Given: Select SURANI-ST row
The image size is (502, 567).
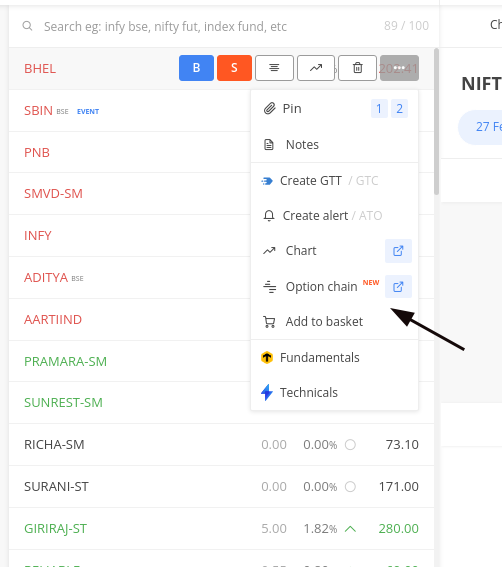Looking at the screenshot, I should pyautogui.click(x=221, y=486).
